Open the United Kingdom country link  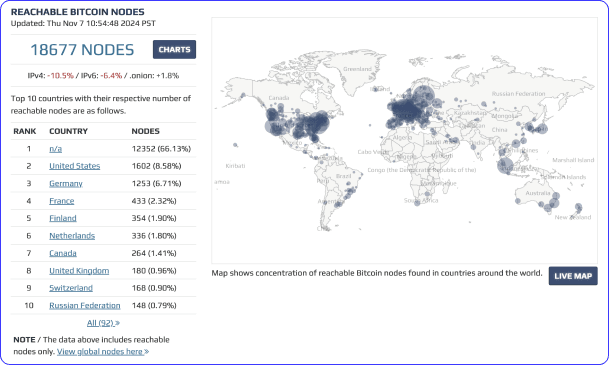[79, 271]
